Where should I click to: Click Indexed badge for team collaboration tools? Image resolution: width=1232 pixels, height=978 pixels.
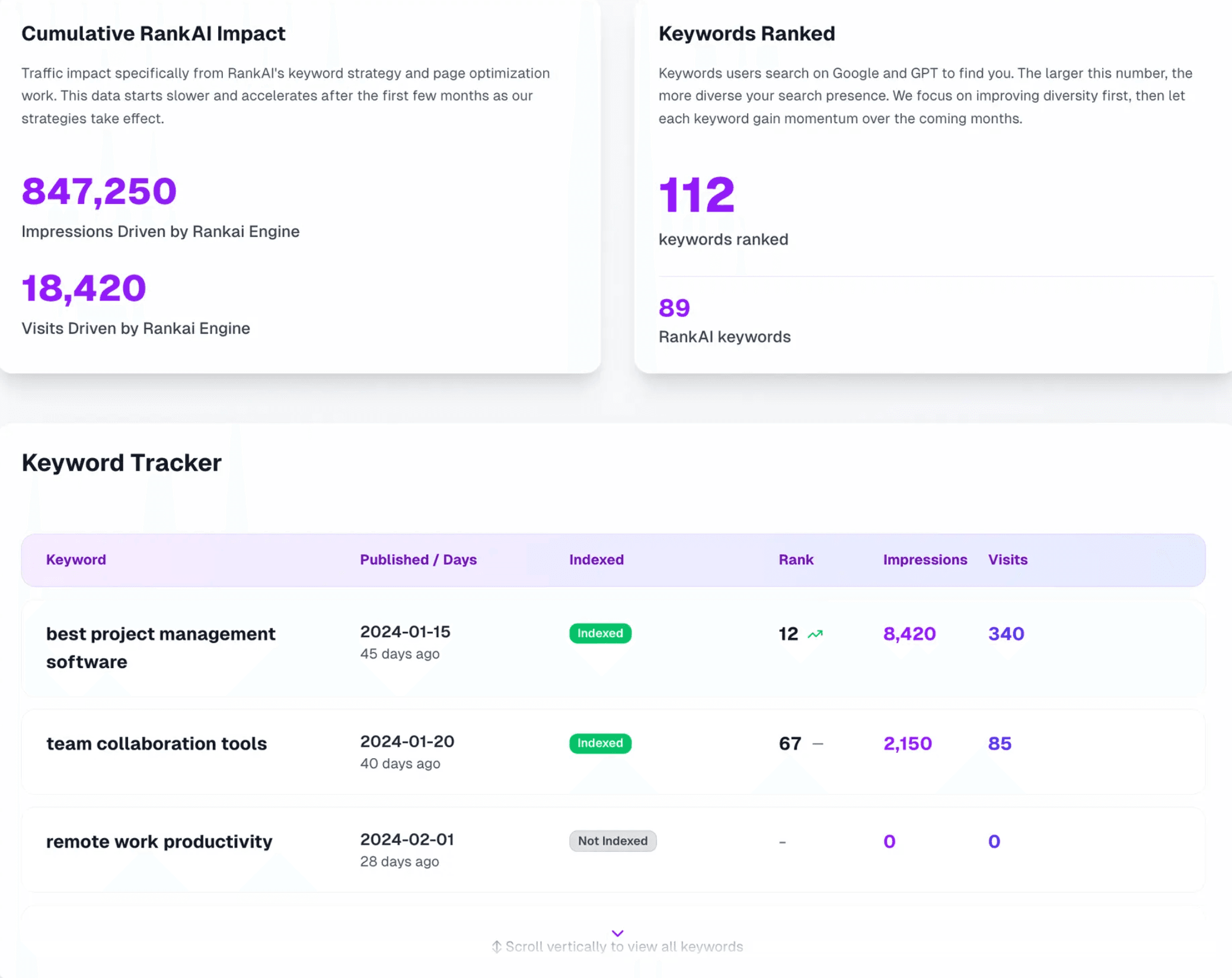600,743
